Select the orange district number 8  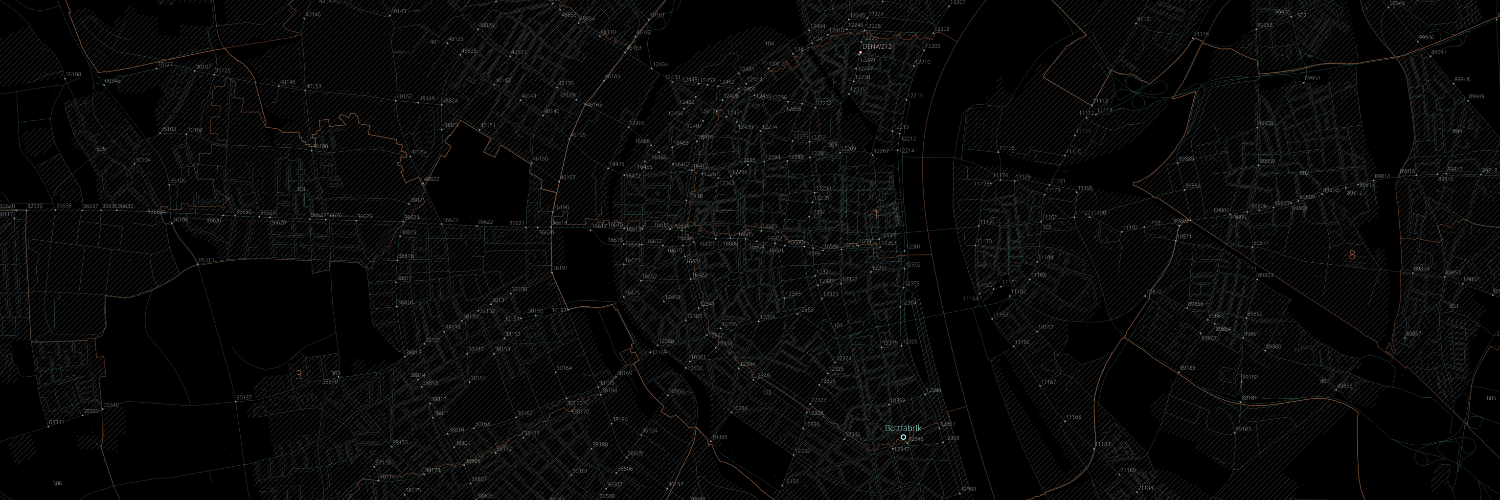click(x=1352, y=255)
